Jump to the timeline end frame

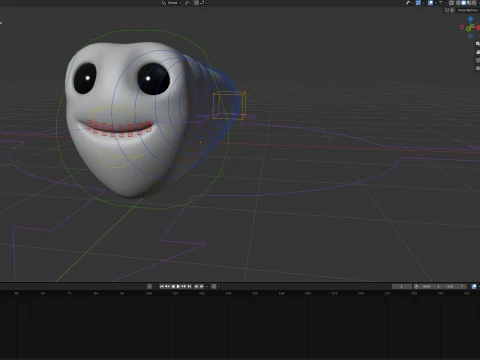[x=189, y=286]
